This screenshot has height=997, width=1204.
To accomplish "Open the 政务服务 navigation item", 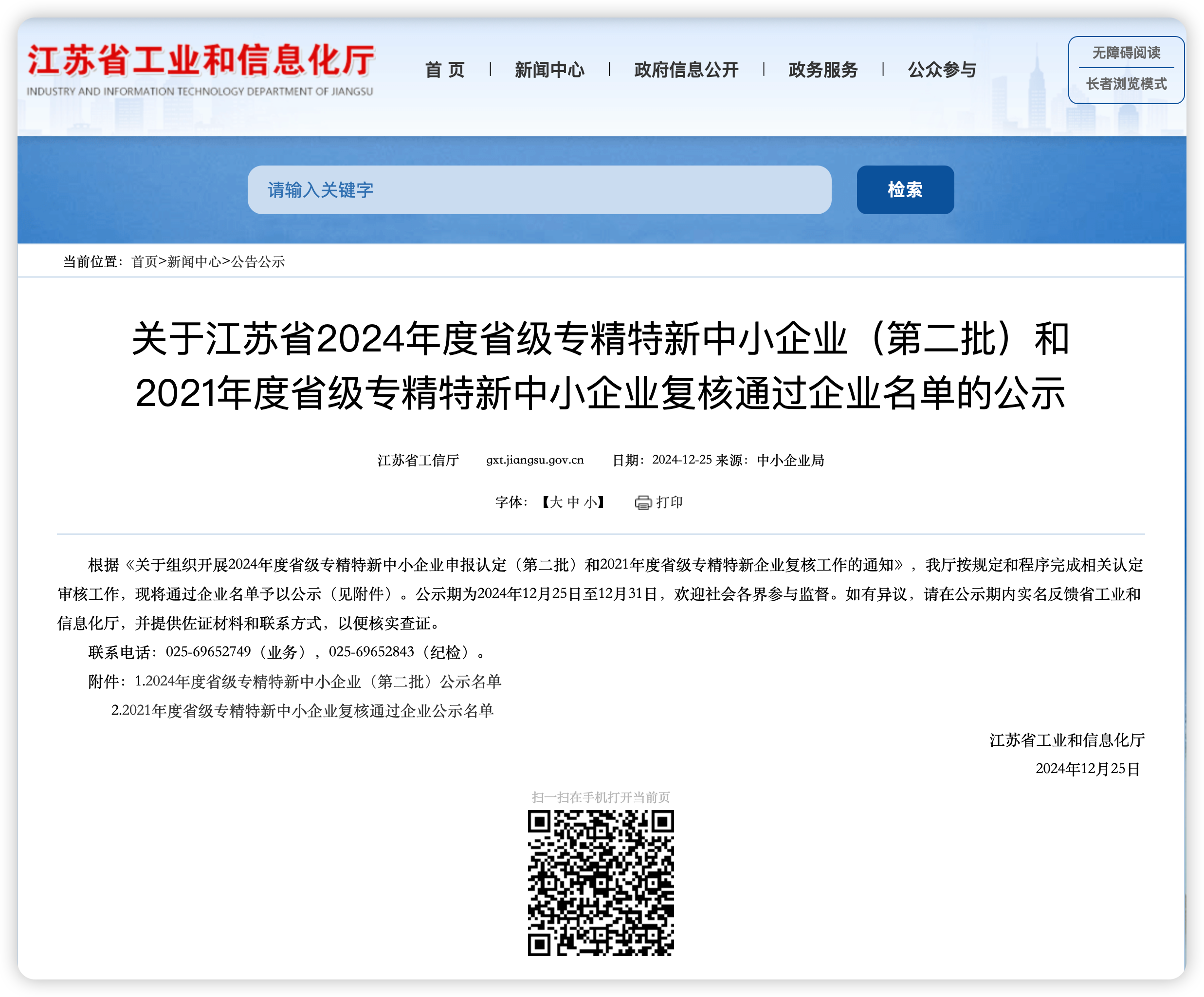I will pos(823,70).
